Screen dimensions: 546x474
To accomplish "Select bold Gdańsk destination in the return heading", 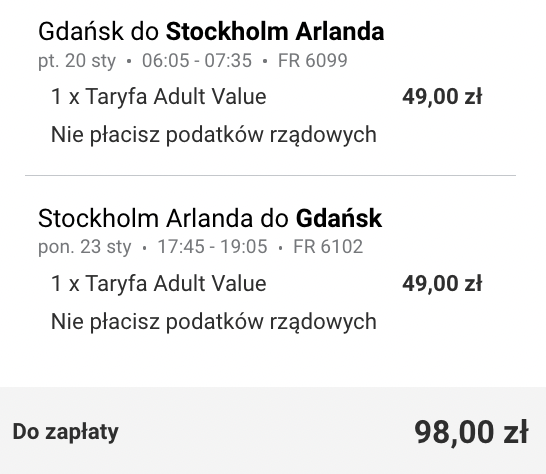I will click(x=339, y=218).
